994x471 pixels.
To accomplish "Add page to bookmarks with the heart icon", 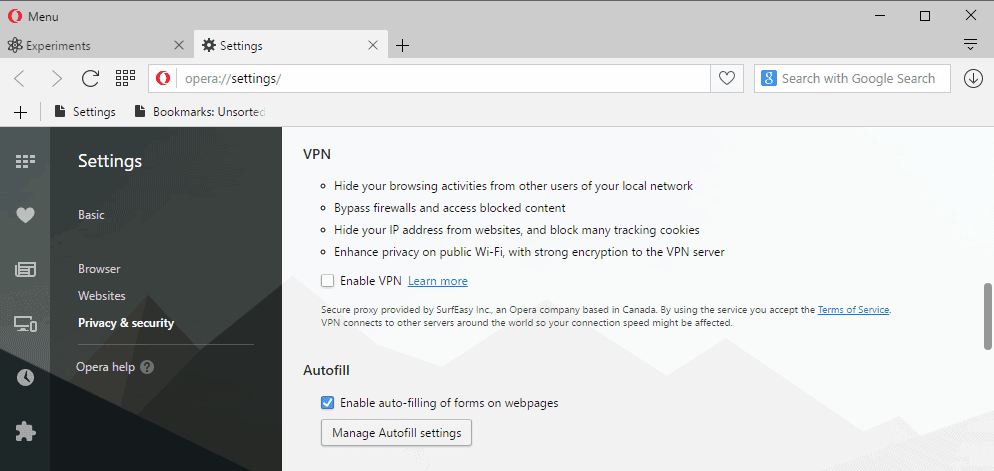I will coord(726,79).
